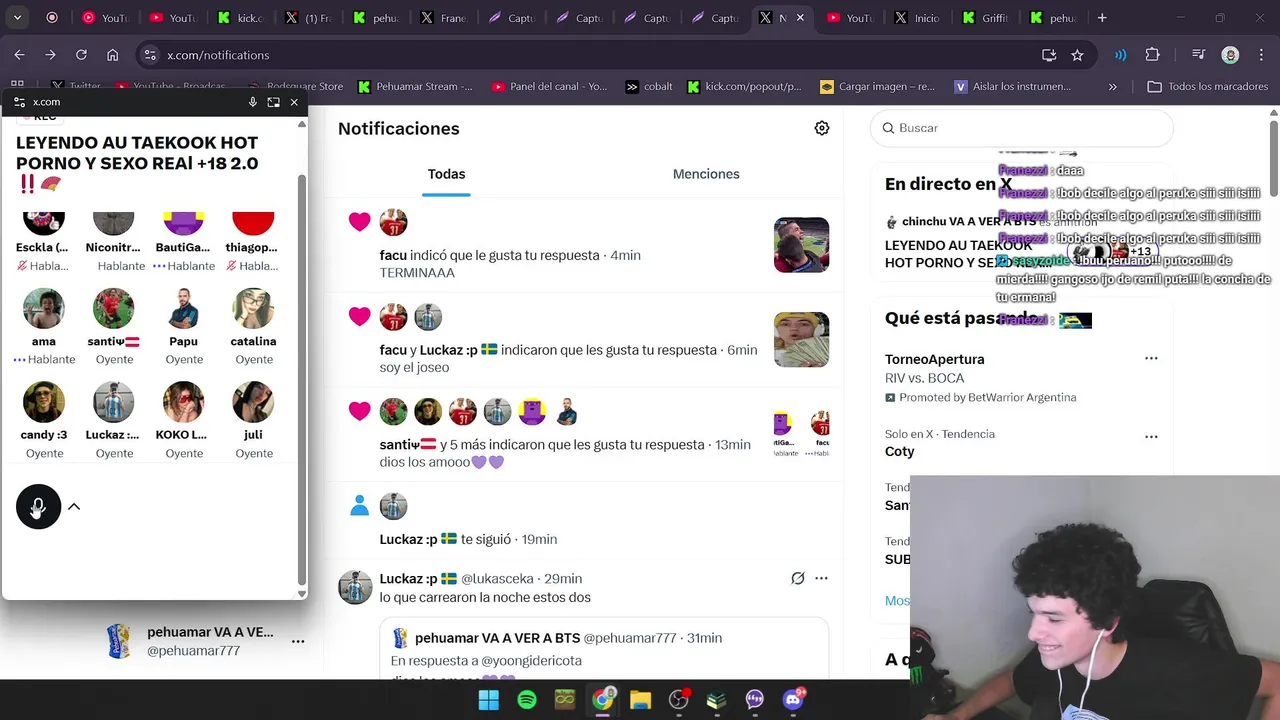
Task: Click the Buscar search field
Action: [1022, 128]
